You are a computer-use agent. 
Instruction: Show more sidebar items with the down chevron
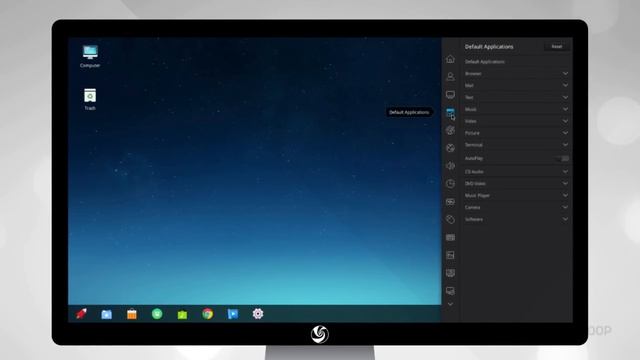pos(450,304)
